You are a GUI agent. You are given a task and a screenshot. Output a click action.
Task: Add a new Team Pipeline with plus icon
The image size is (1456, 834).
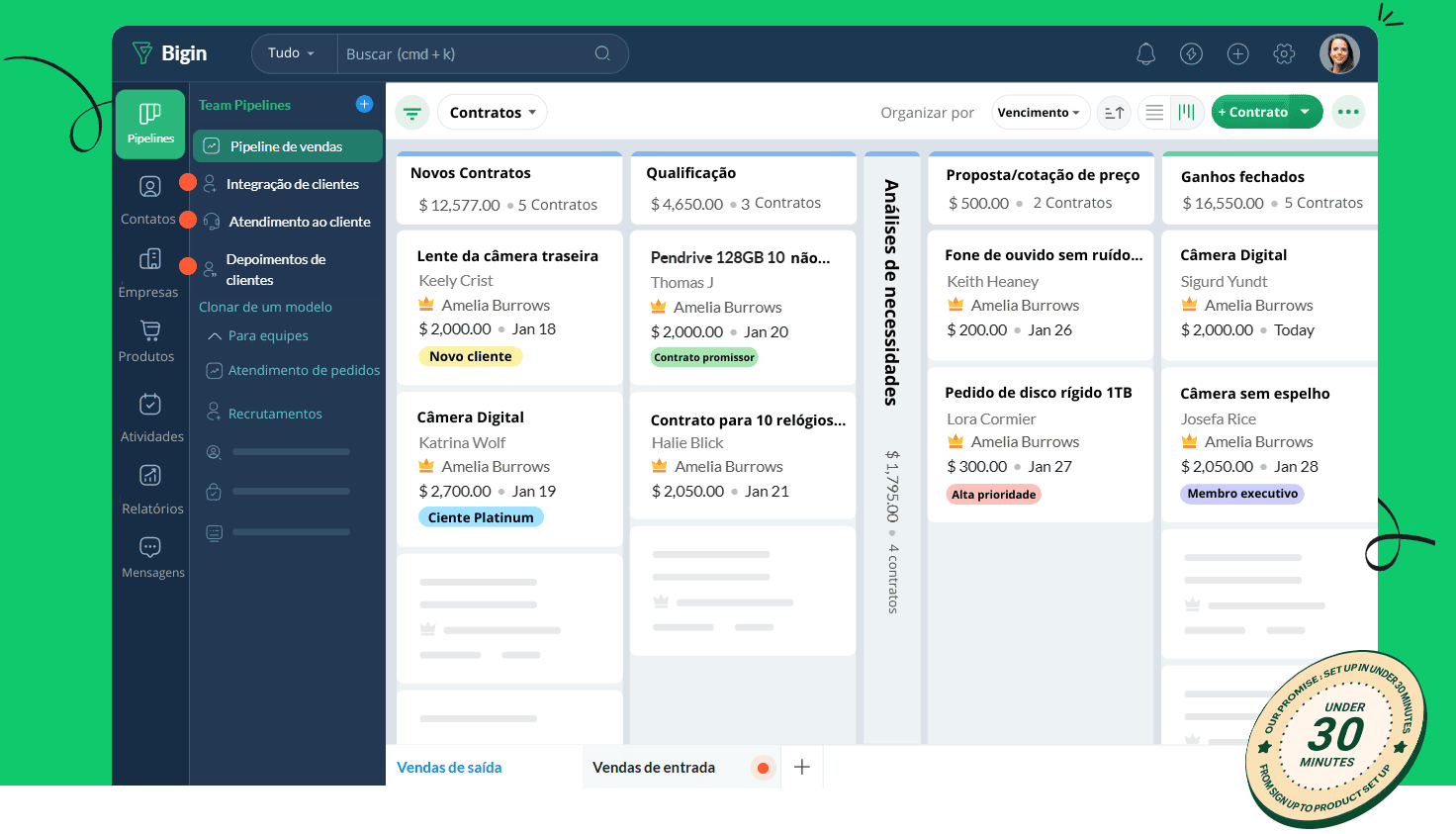(364, 104)
